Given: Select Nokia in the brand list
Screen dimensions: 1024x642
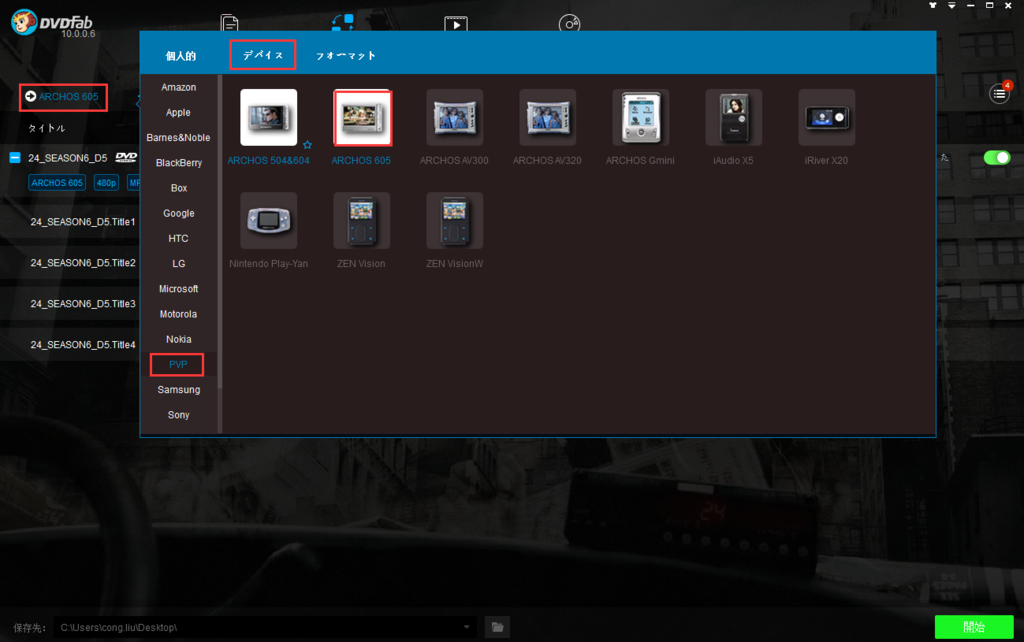Looking at the screenshot, I should point(178,339).
